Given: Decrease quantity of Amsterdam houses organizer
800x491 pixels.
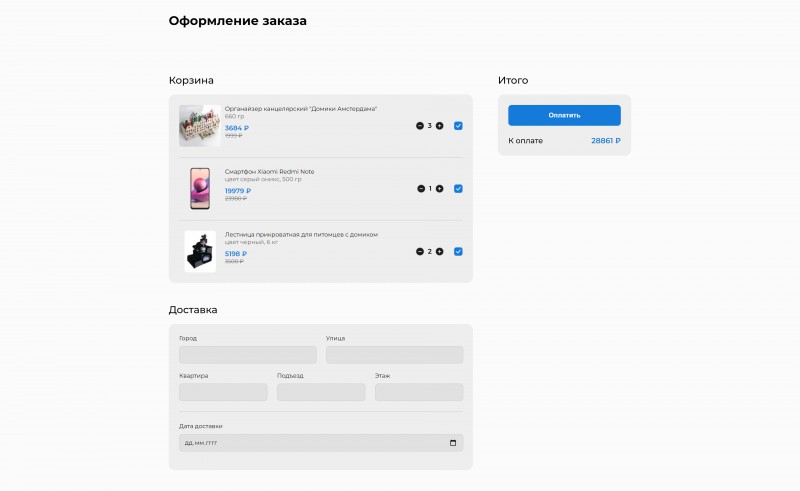Looking at the screenshot, I should 420,126.
